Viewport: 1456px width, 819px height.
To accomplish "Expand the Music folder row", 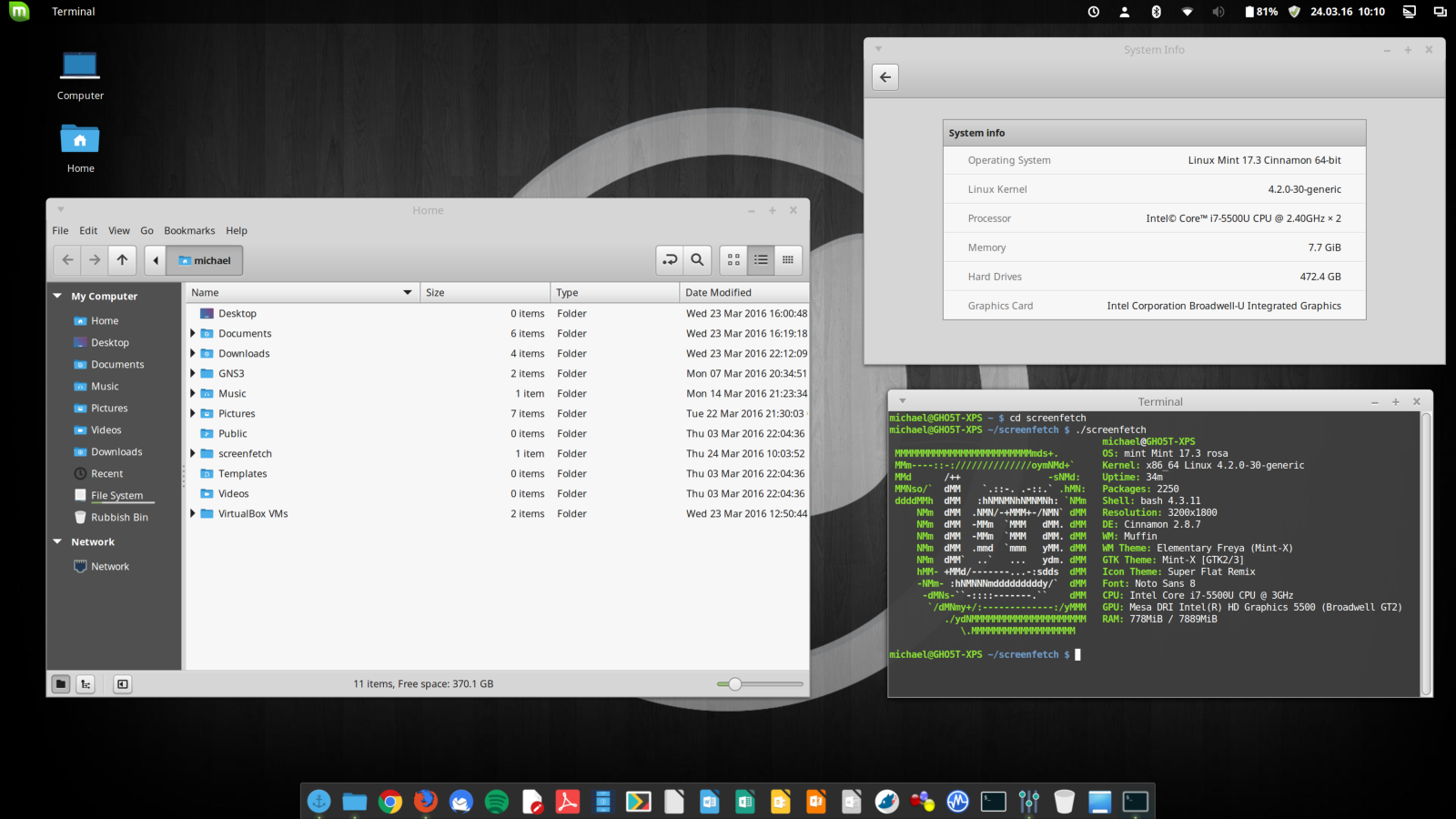I will pyautogui.click(x=193, y=393).
